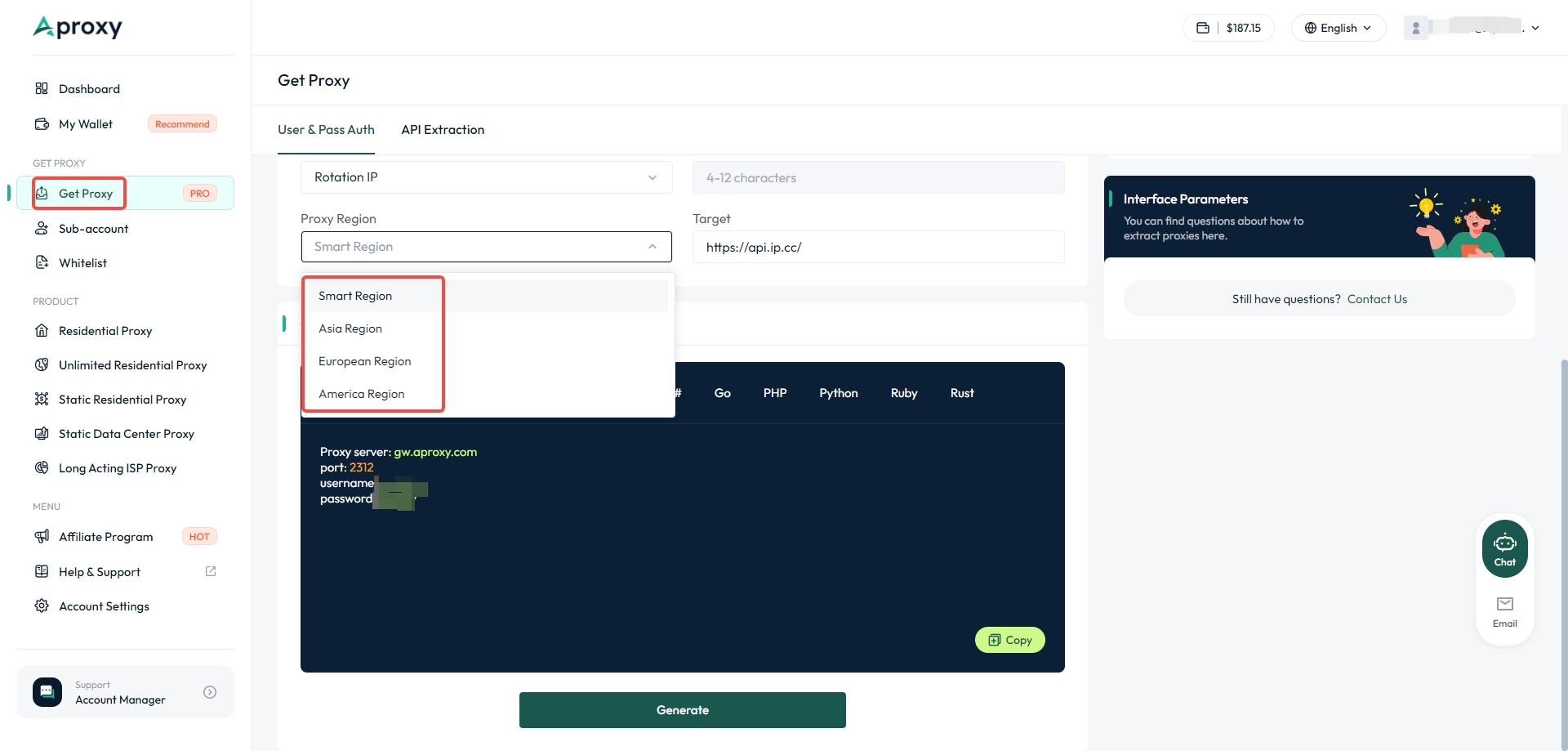Image resolution: width=1568 pixels, height=751 pixels.
Task: Click the Aproxy logo
Action: 78,28
